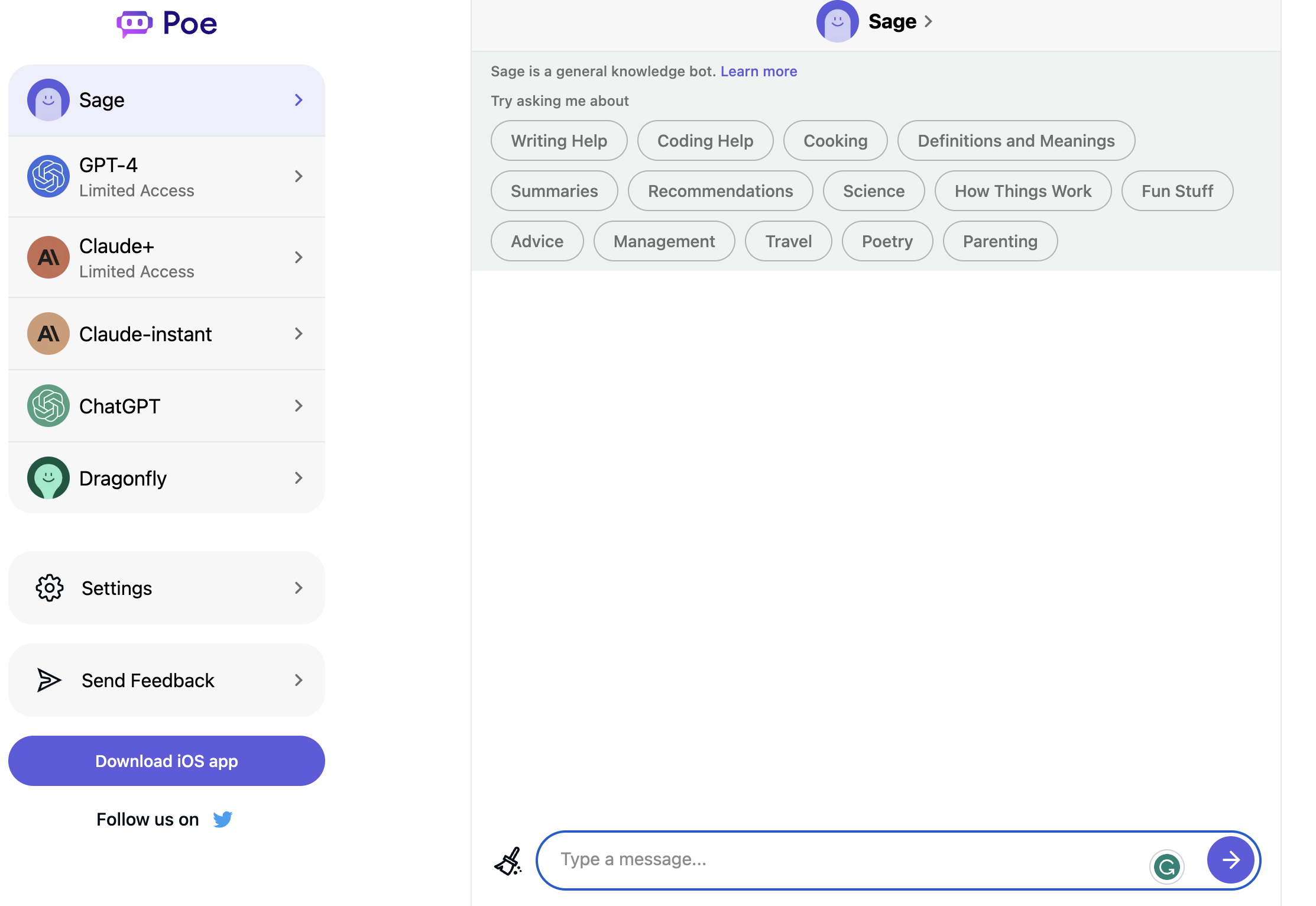Expand the Settings row chevron
The height and width of the screenshot is (906, 1316).
coord(299,588)
